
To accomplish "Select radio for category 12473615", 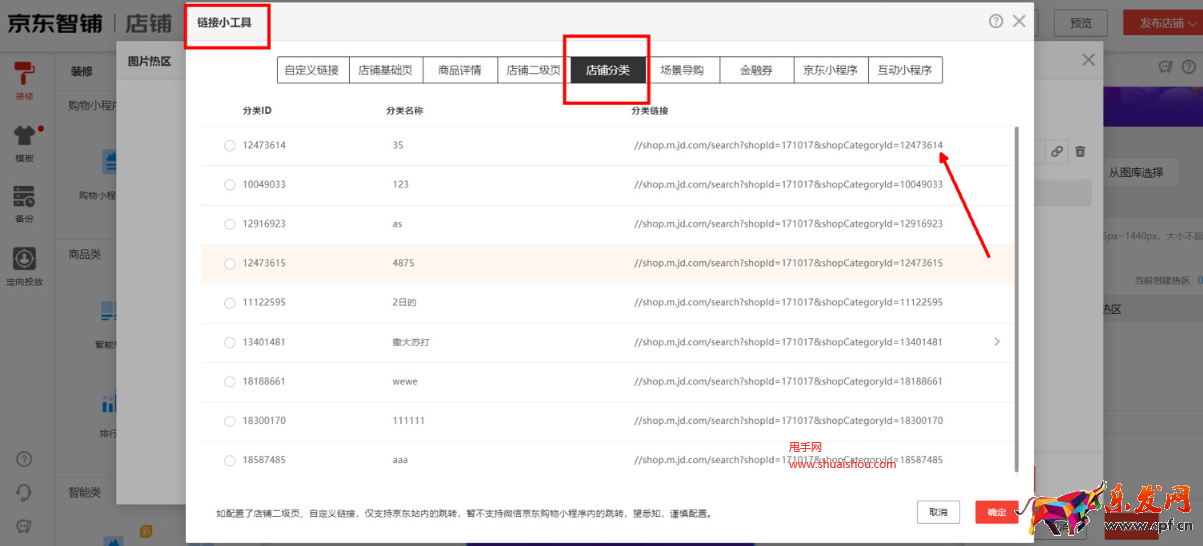I will [229, 264].
